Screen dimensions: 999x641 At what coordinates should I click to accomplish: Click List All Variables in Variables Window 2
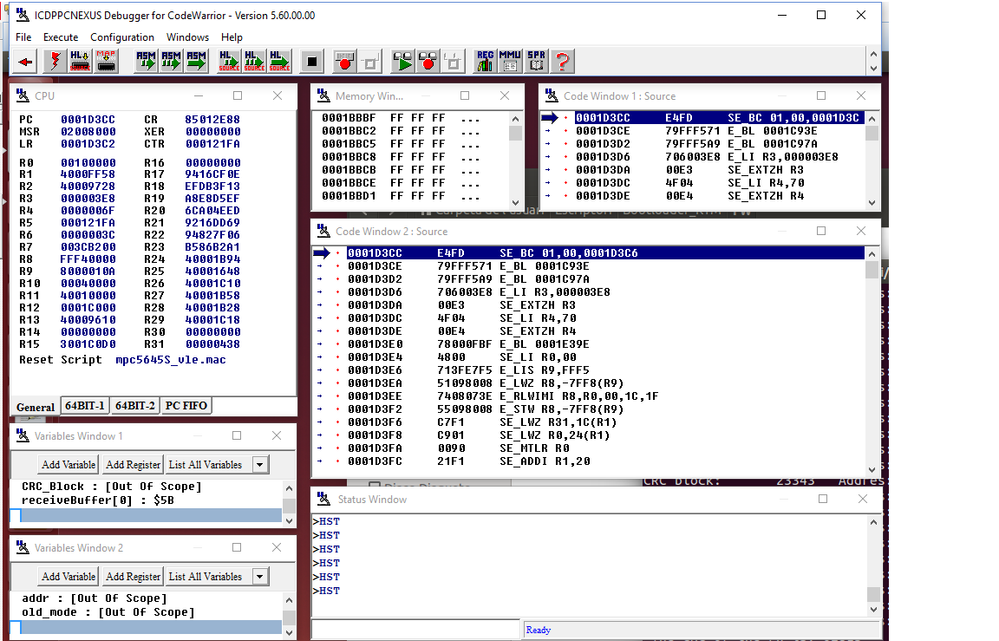coord(205,577)
